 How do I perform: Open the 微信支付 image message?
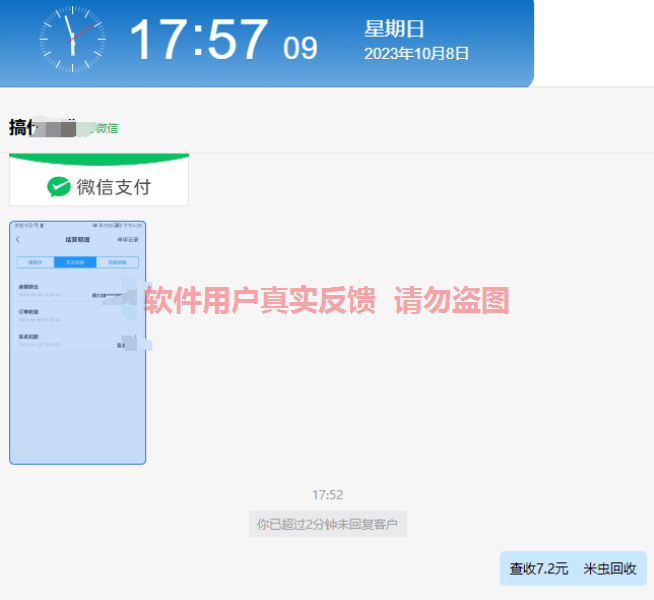(99, 179)
